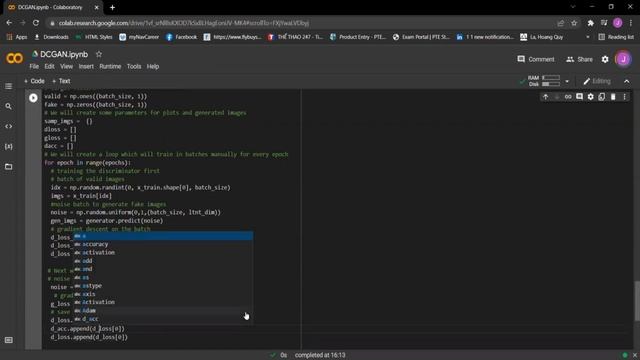
Task: Open the HTML Styles bookmark
Action: pos(93,37)
